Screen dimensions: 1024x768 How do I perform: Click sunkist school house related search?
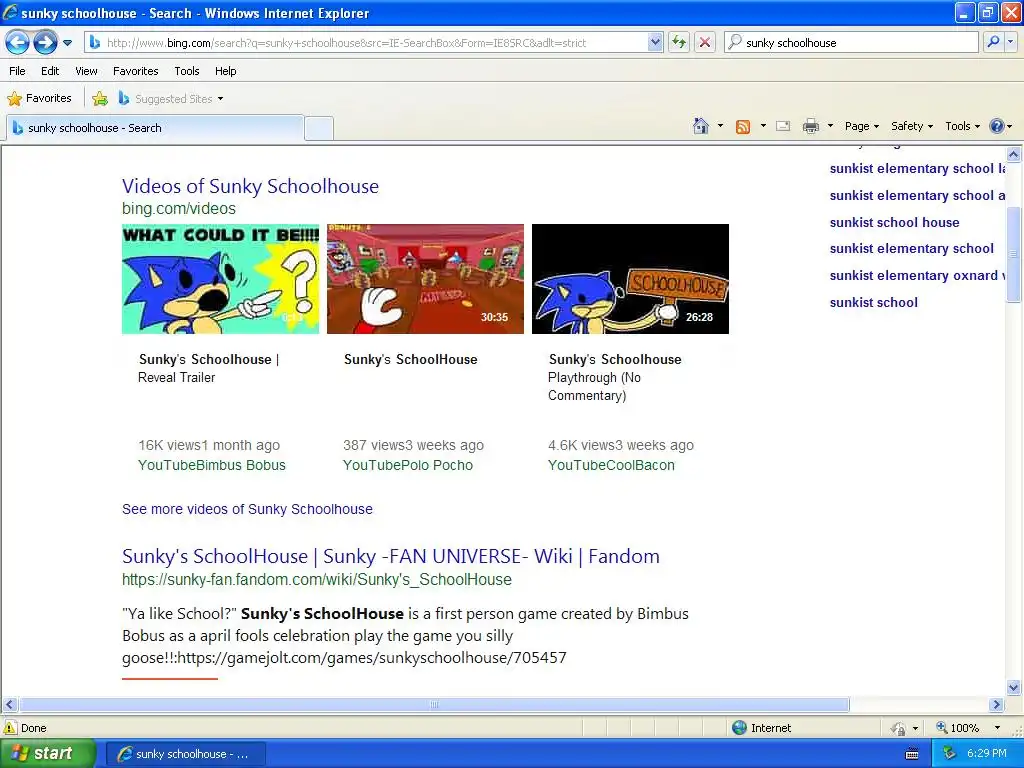point(895,223)
